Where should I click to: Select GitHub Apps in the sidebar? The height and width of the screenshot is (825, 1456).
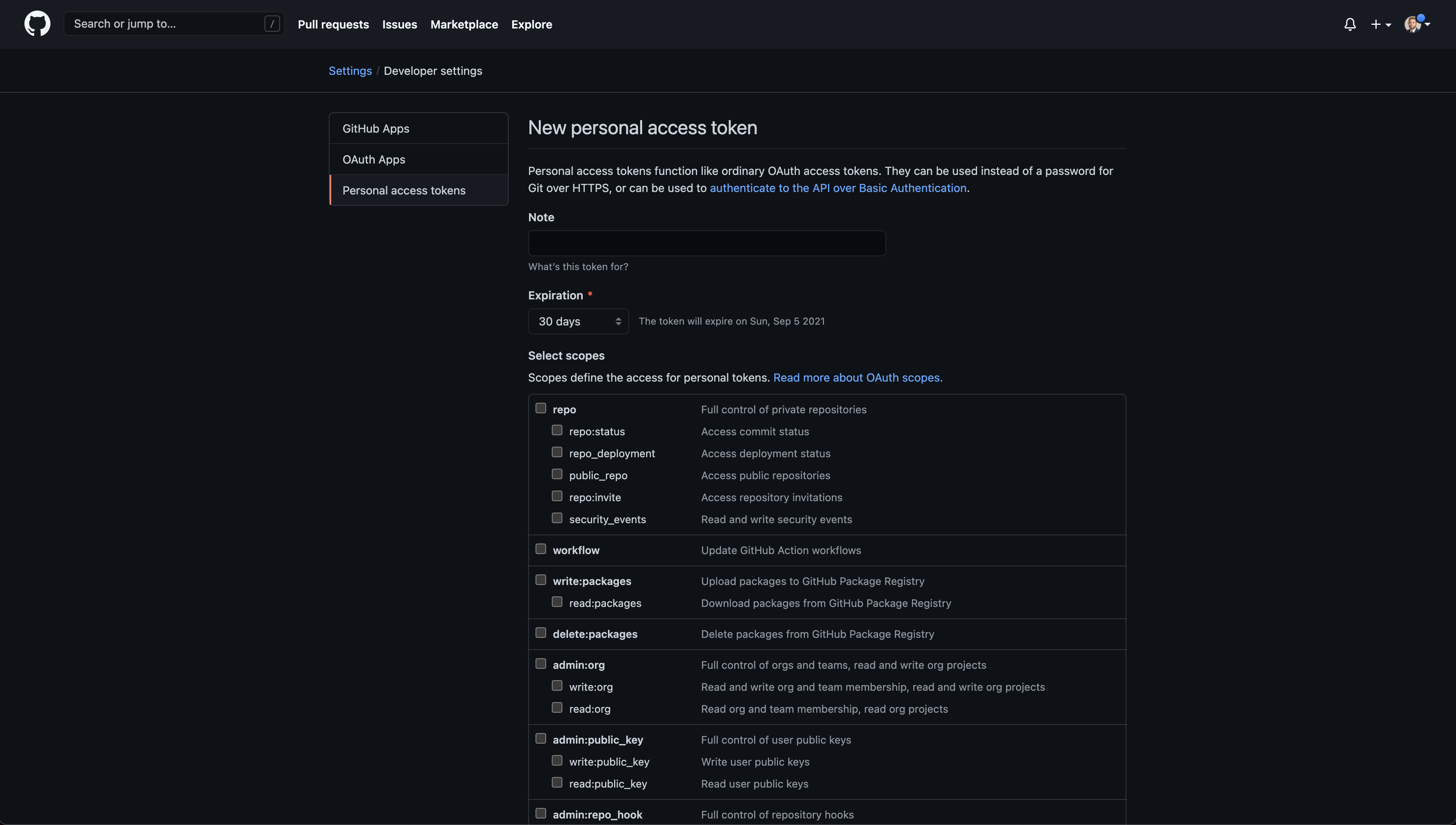418,129
